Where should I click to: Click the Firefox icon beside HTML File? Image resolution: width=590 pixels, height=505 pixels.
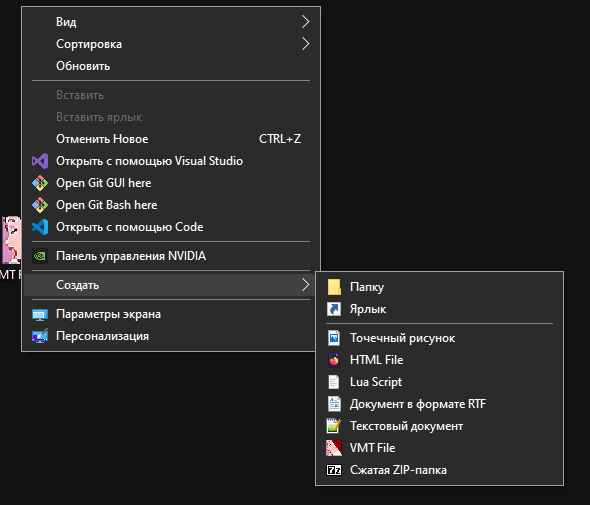tap(334, 360)
